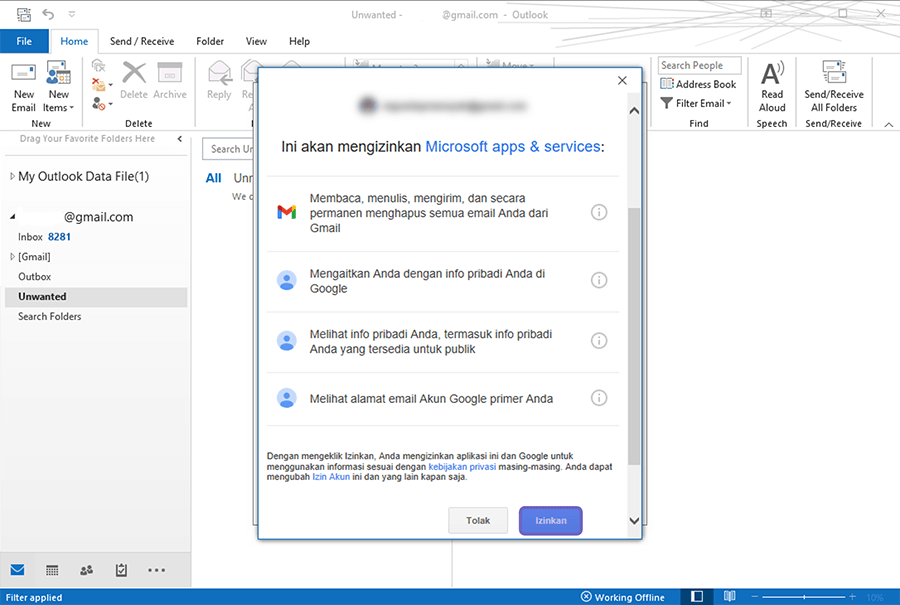Click the zoom slider in the status bar

coord(804,597)
